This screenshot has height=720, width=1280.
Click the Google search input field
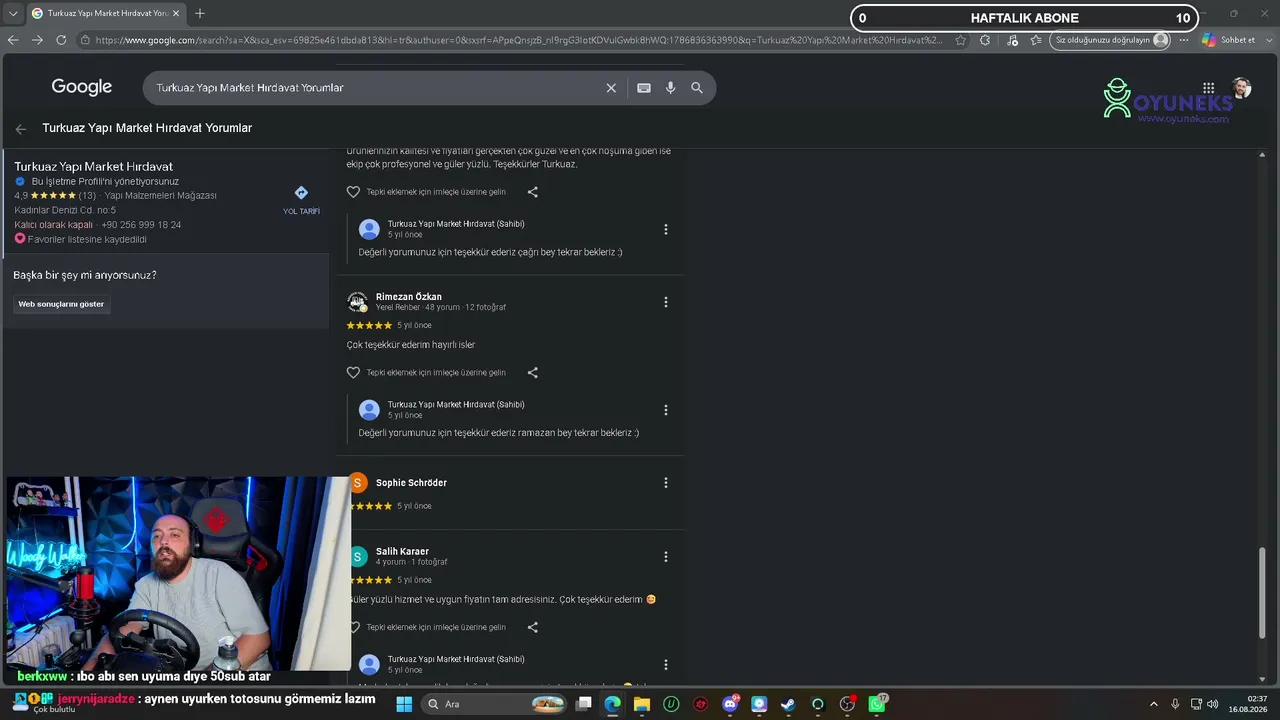point(375,88)
